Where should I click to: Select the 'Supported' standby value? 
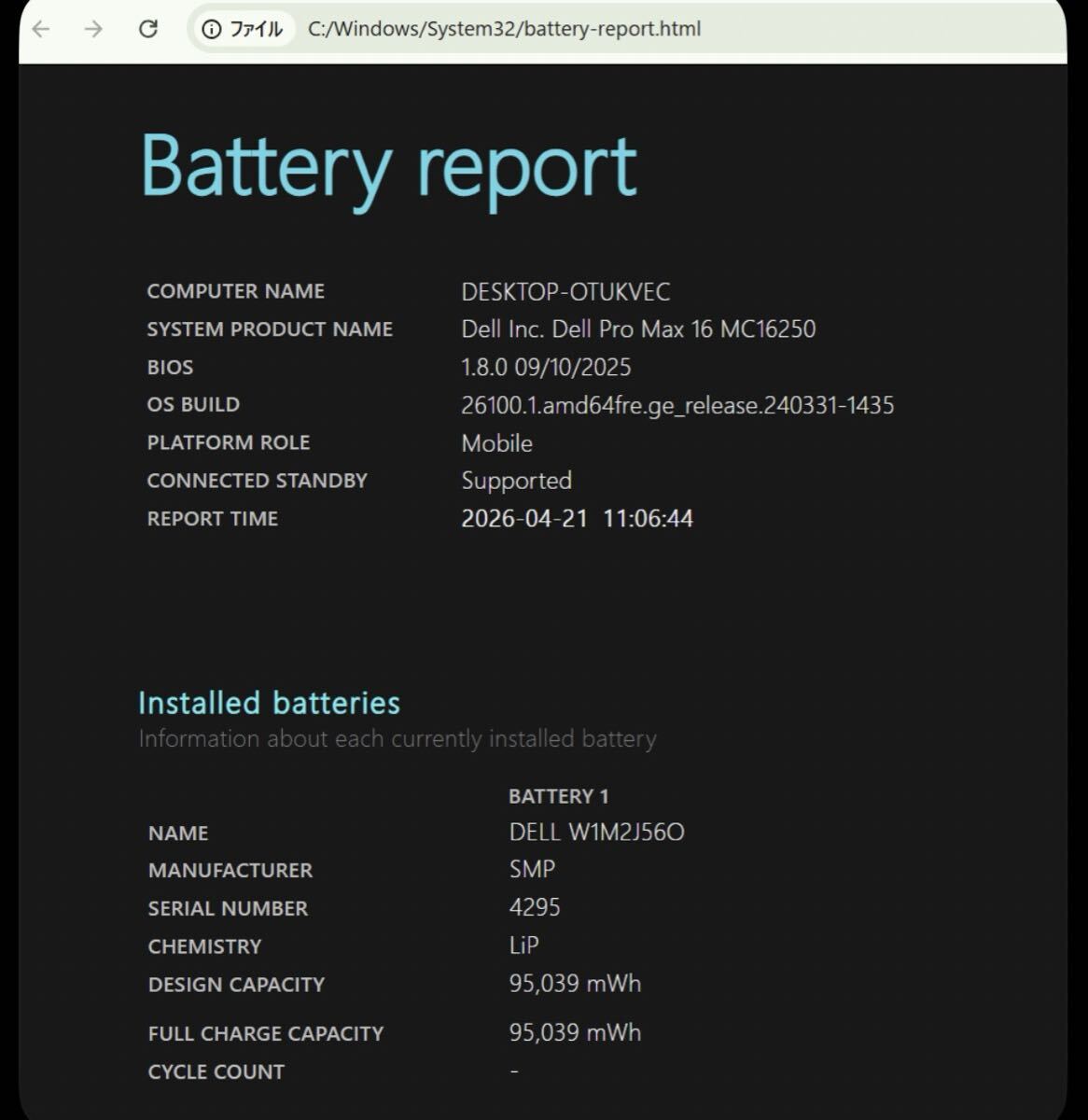[517, 482]
